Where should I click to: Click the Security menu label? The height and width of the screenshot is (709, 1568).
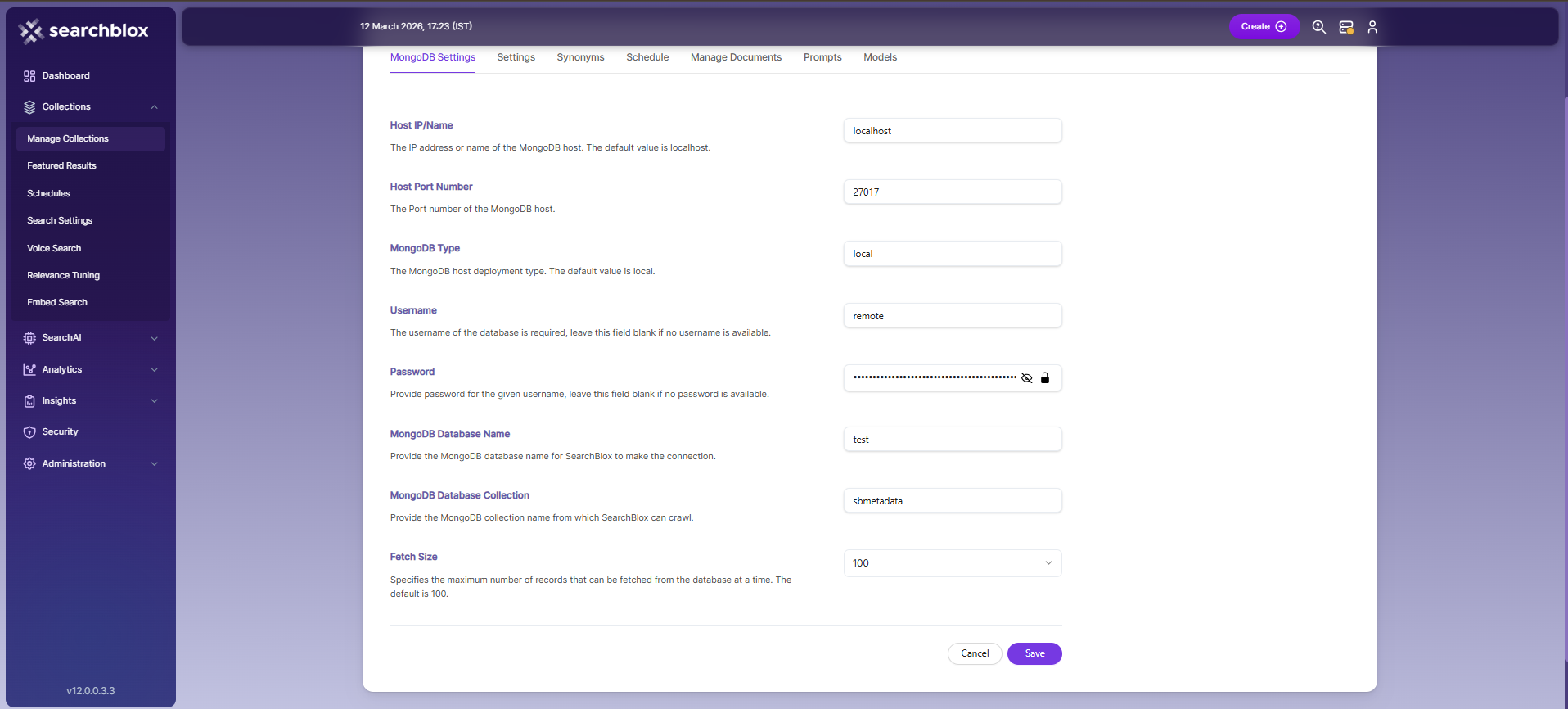pos(60,432)
